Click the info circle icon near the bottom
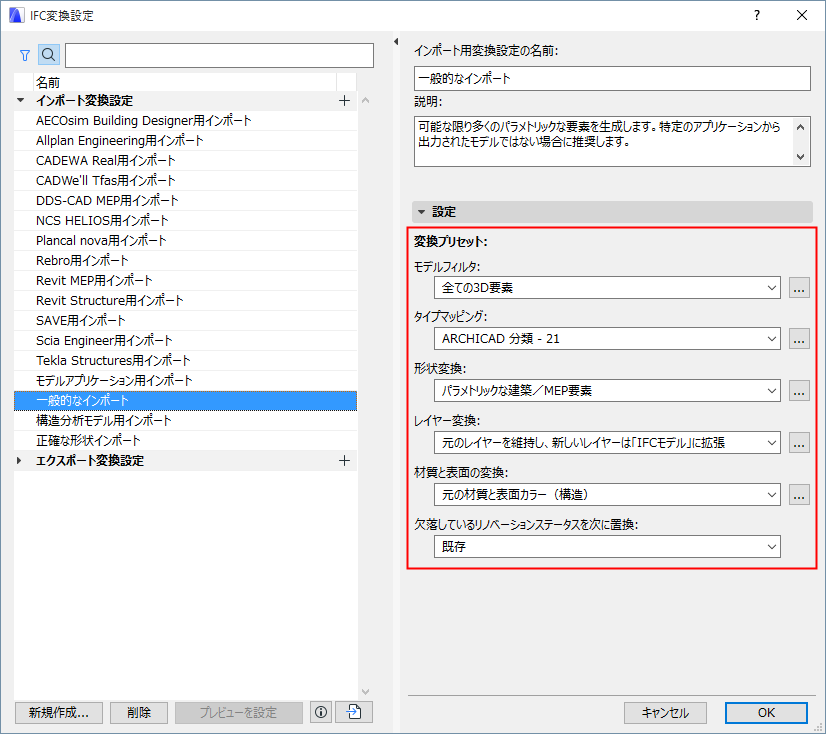 (320, 712)
